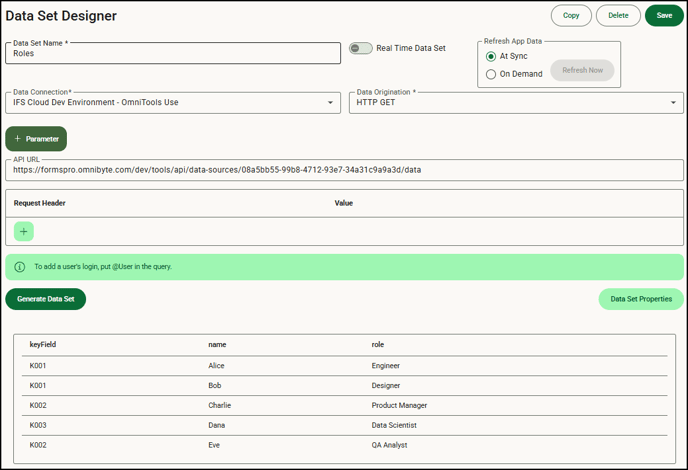Click into the API URL field

pyautogui.click(x=344, y=170)
